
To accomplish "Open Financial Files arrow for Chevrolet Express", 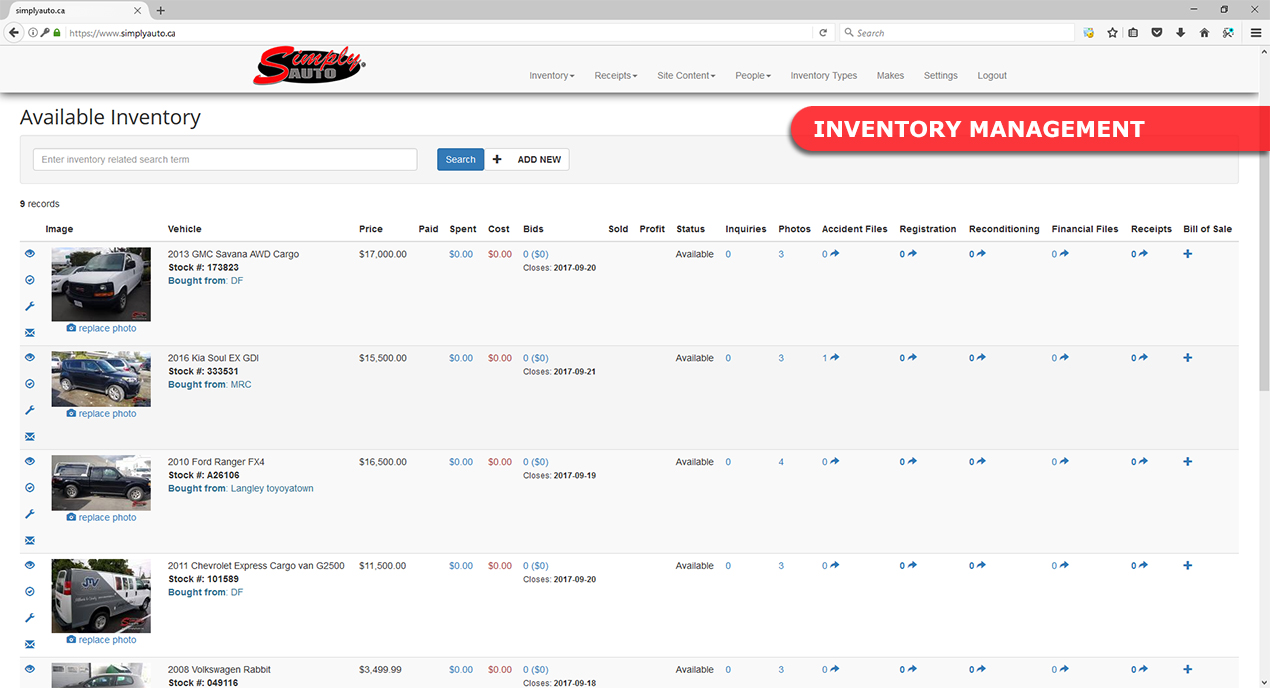I will [x=1064, y=566].
